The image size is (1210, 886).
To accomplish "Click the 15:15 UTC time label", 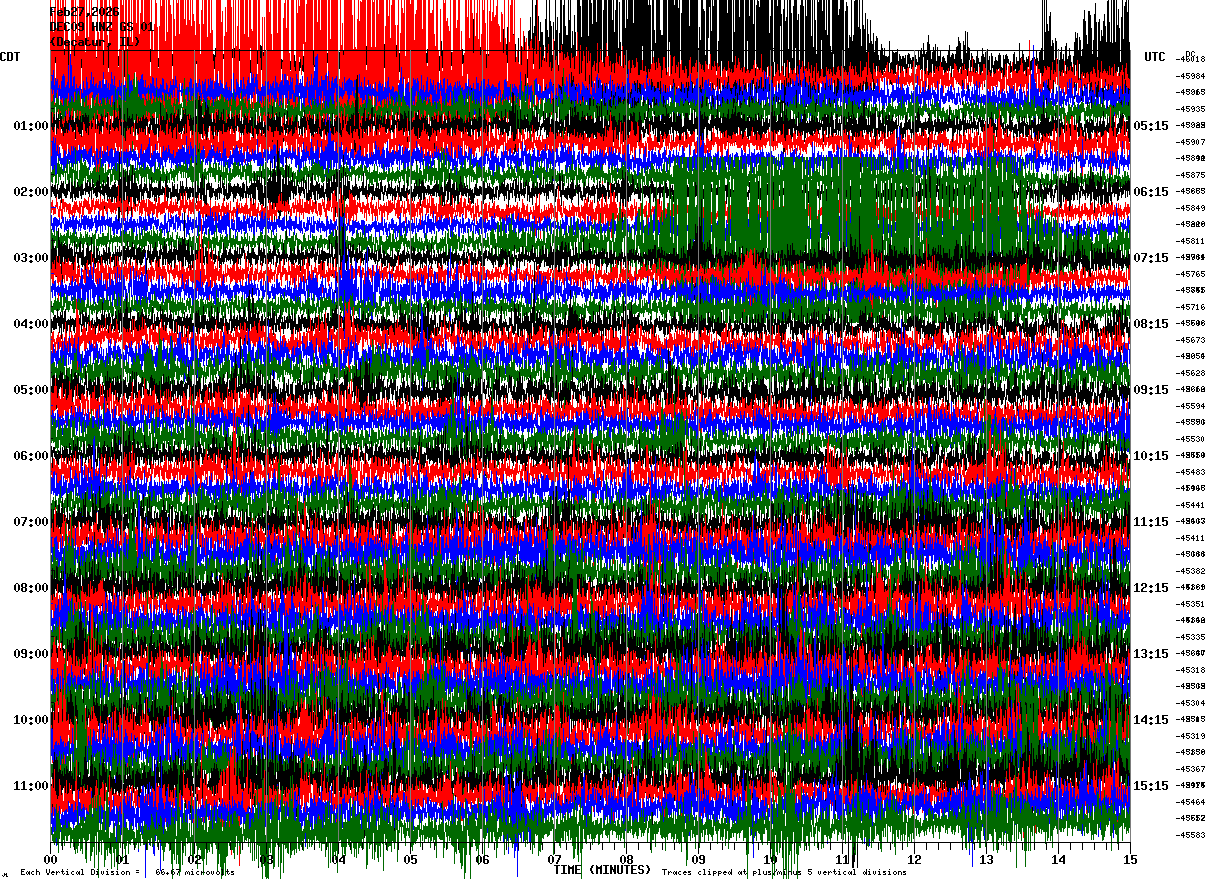I will click(x=1151, y=786).
